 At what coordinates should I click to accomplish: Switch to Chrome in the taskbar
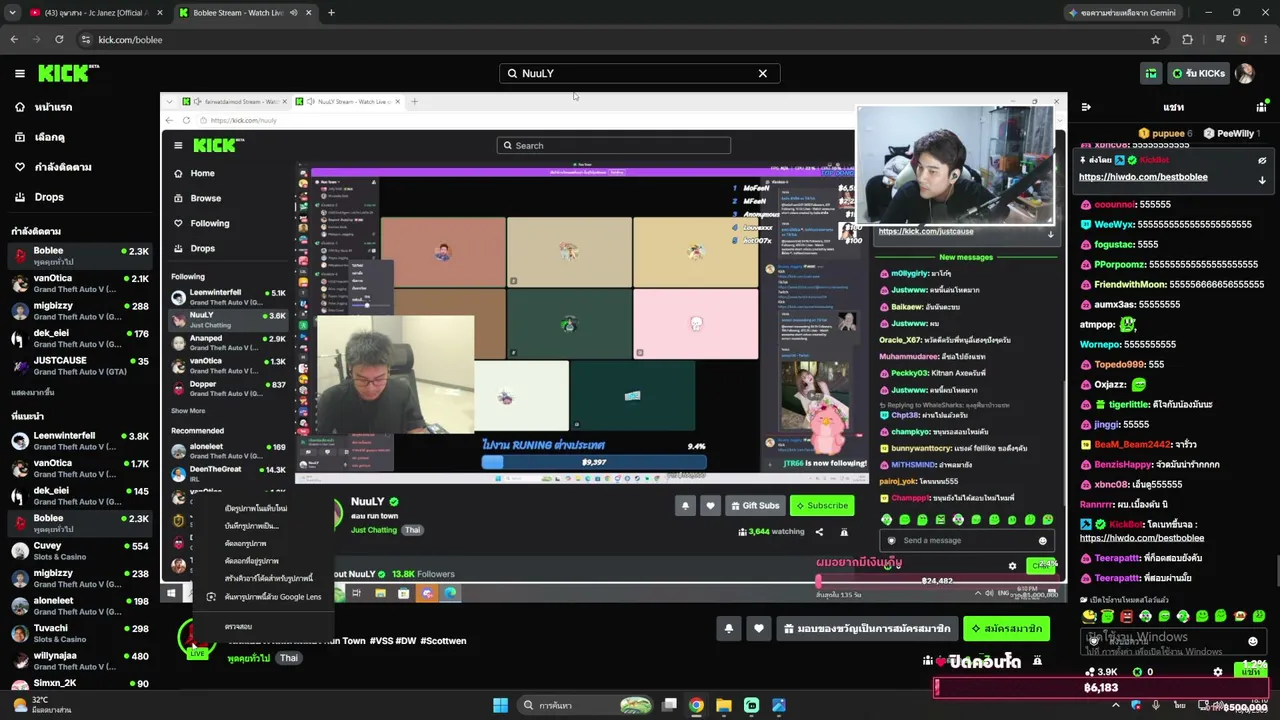696,705
